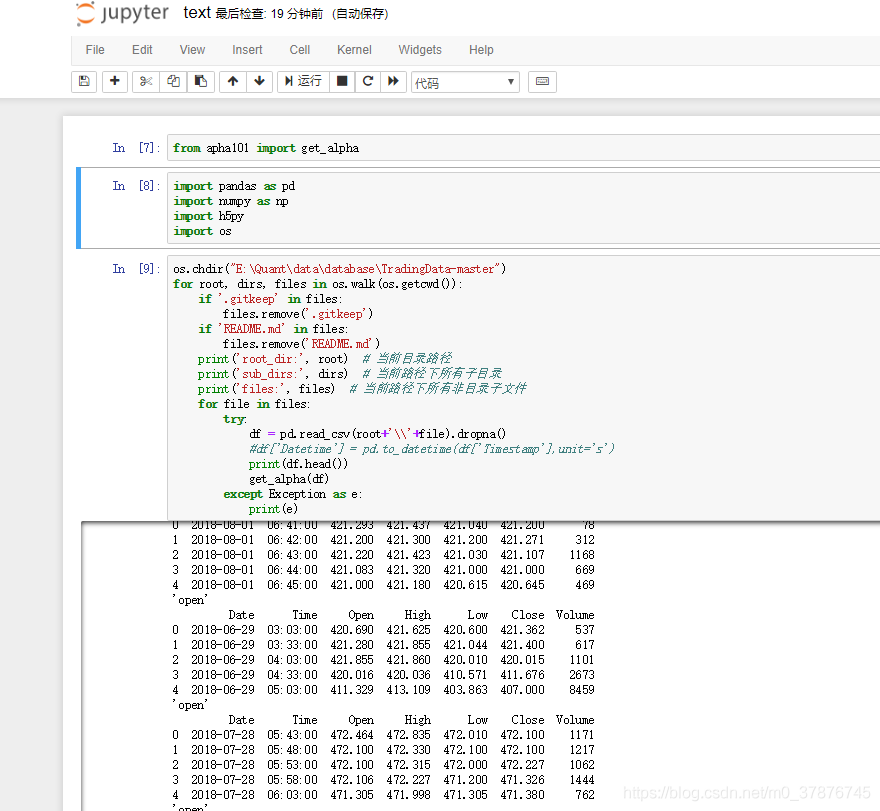Viewport: 880px width, 811px height.
Task: Cut selected cells with scissors icon
Action: coord(146,81)
